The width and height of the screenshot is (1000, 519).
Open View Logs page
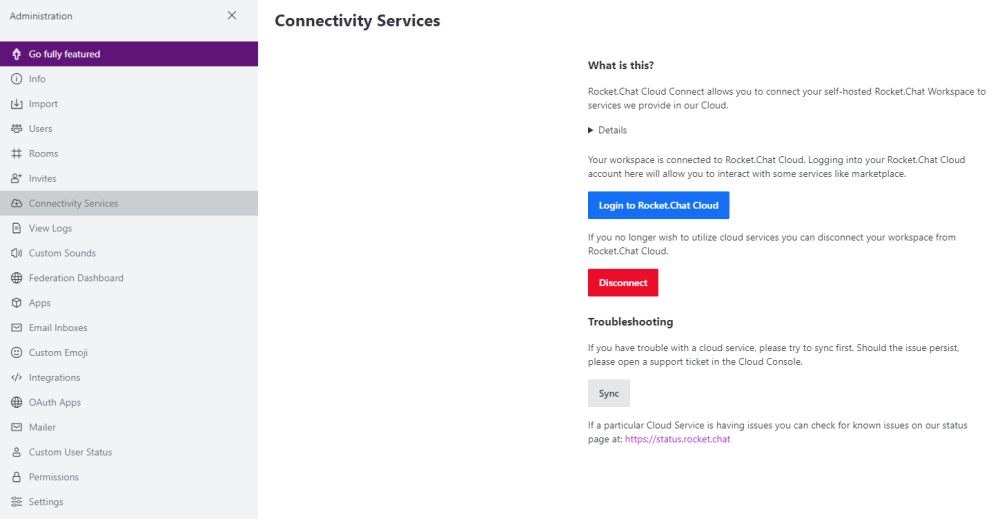click(x=129, y=228)
